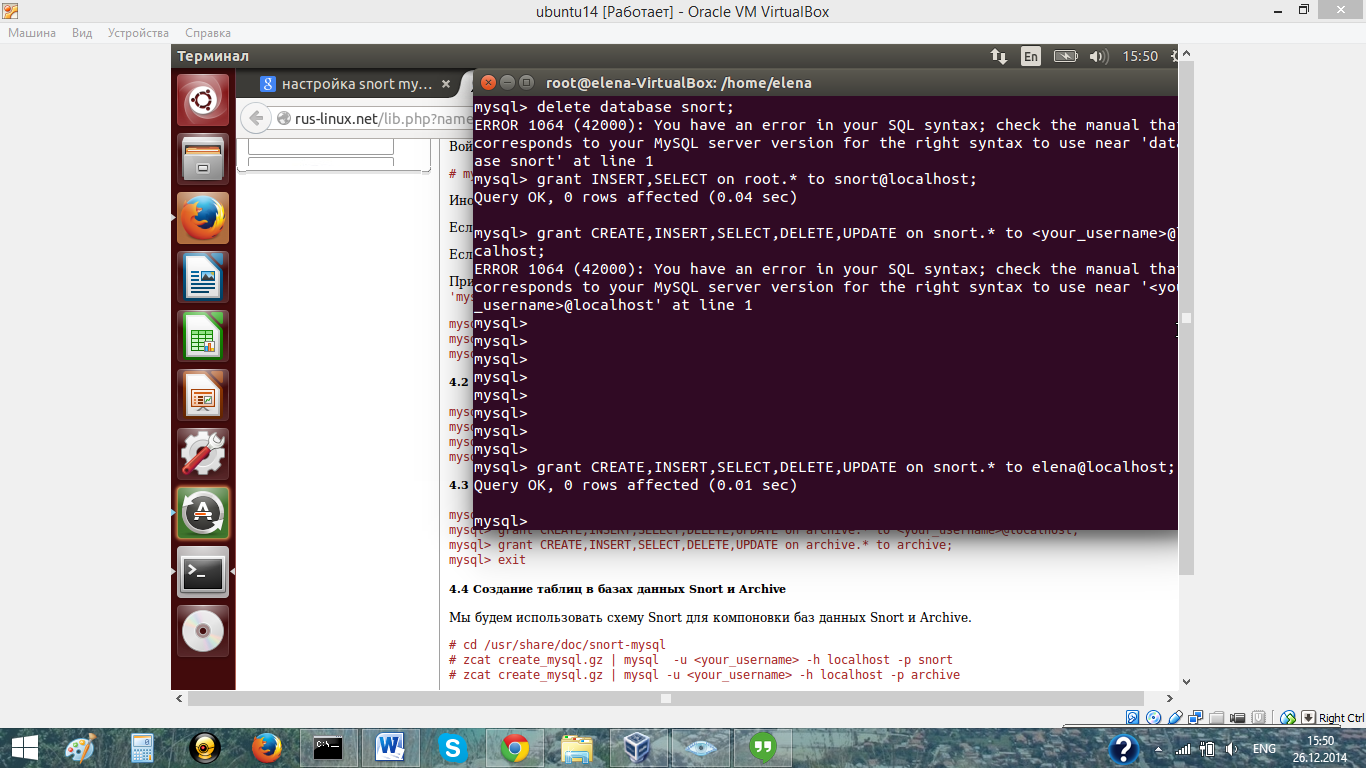Click the Ubuntu panel clock showing 15:50
1366x768 pixels.
click(x=1140, y=57)
